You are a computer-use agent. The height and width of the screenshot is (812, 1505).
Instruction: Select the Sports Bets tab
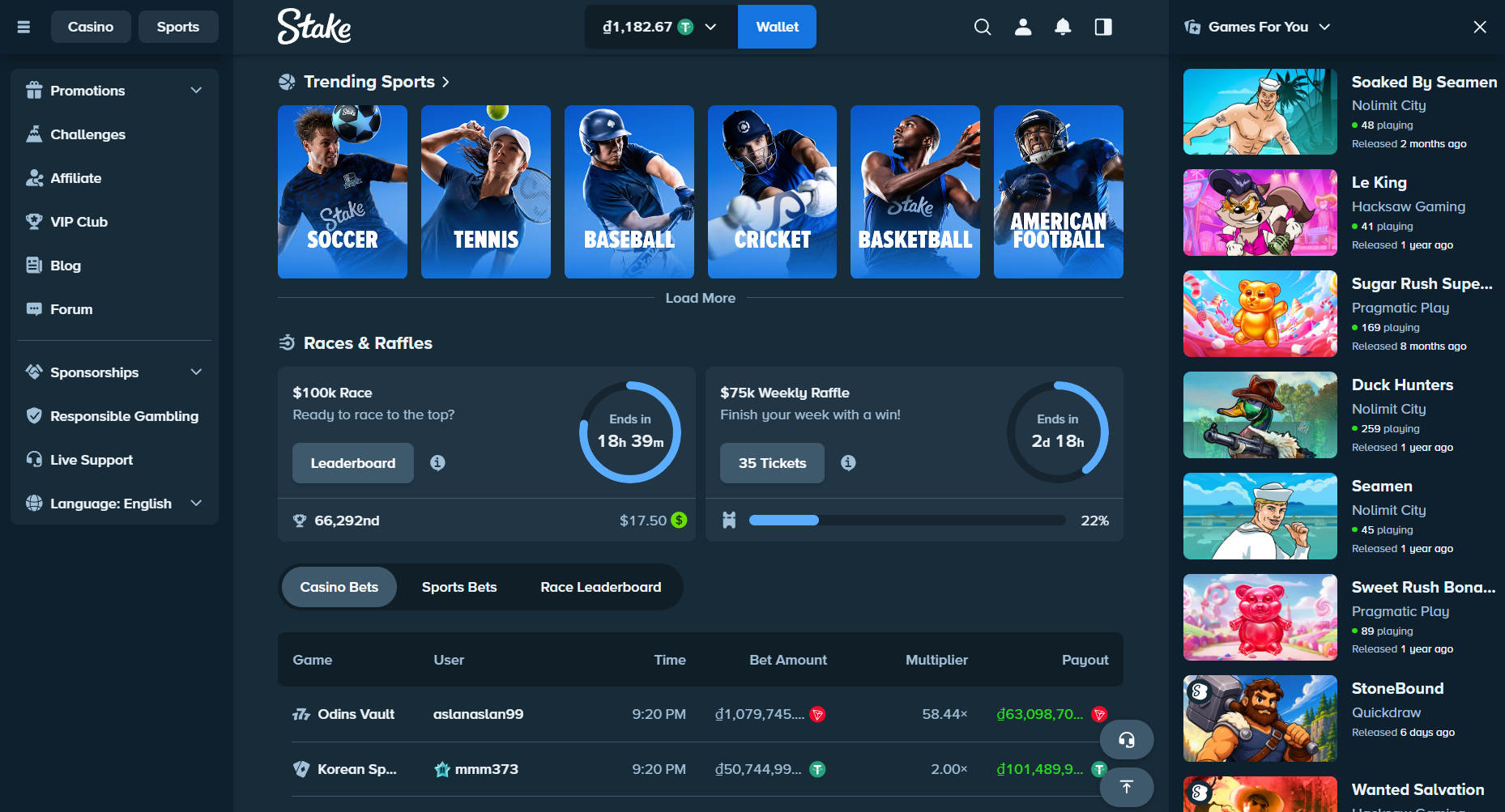coord(459,587)
